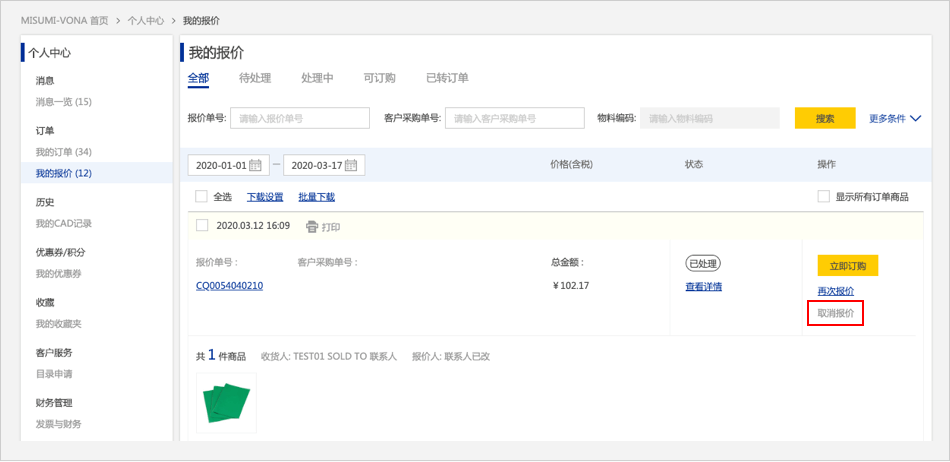This screenshot has width=950, height=462.
Task: Click the 客户采购单号 input field
Action: (x=514, y=118)
